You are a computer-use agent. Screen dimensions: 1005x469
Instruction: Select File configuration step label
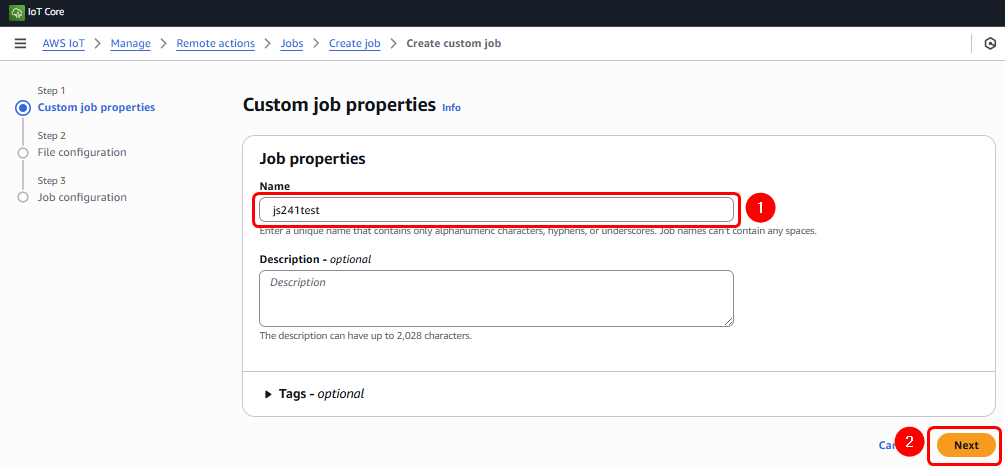[x=82, y=153]
